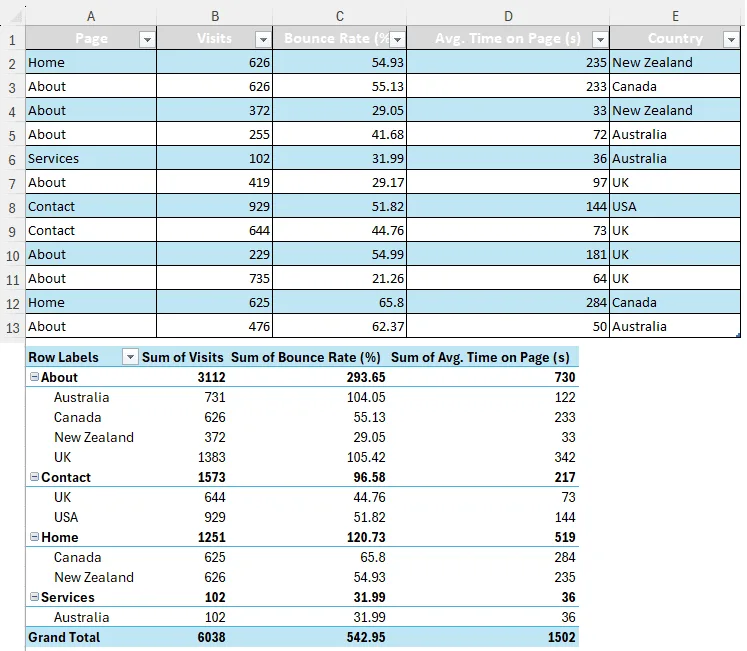747x651 pixels.
Task: Select row 13 header
Action: pyautogui.click(x=12, y=327)
